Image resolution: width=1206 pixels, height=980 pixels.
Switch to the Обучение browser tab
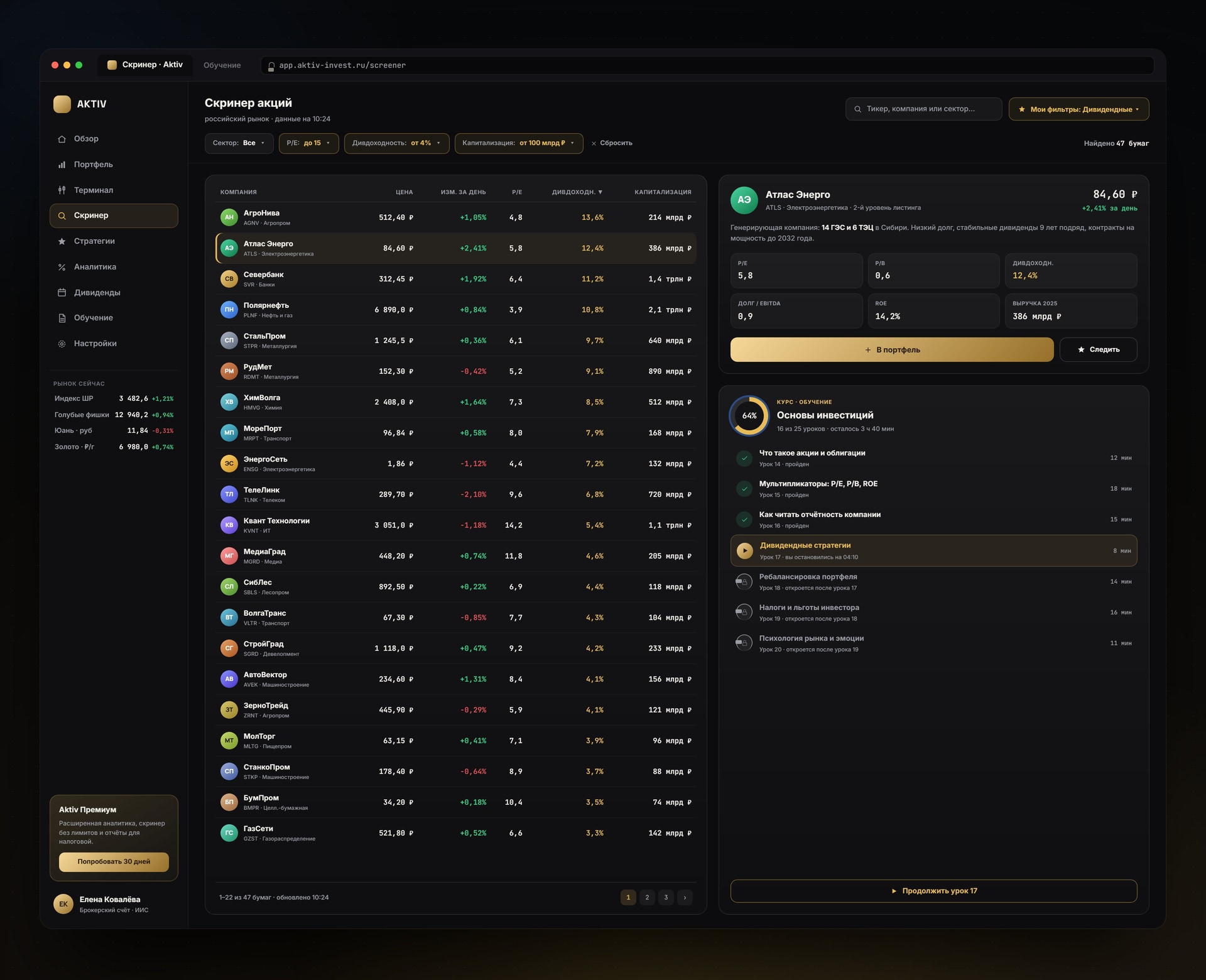click(x=222, y=65)
